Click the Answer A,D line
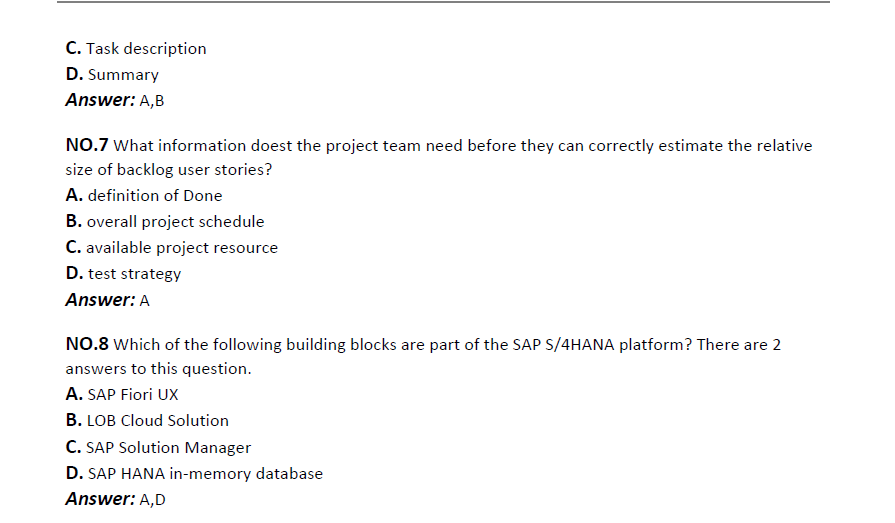895x523 pixels. point(115,500)
